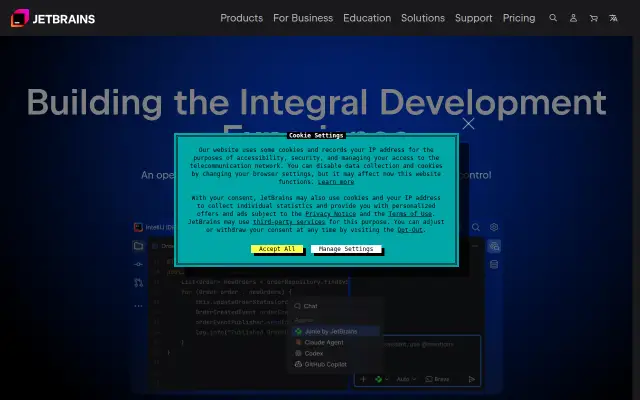Image resolution: width=640 pixels, height=400 pixels.
Task: Click the IntelliJ IDEA logo in mockup
Action: coord(138,227)
